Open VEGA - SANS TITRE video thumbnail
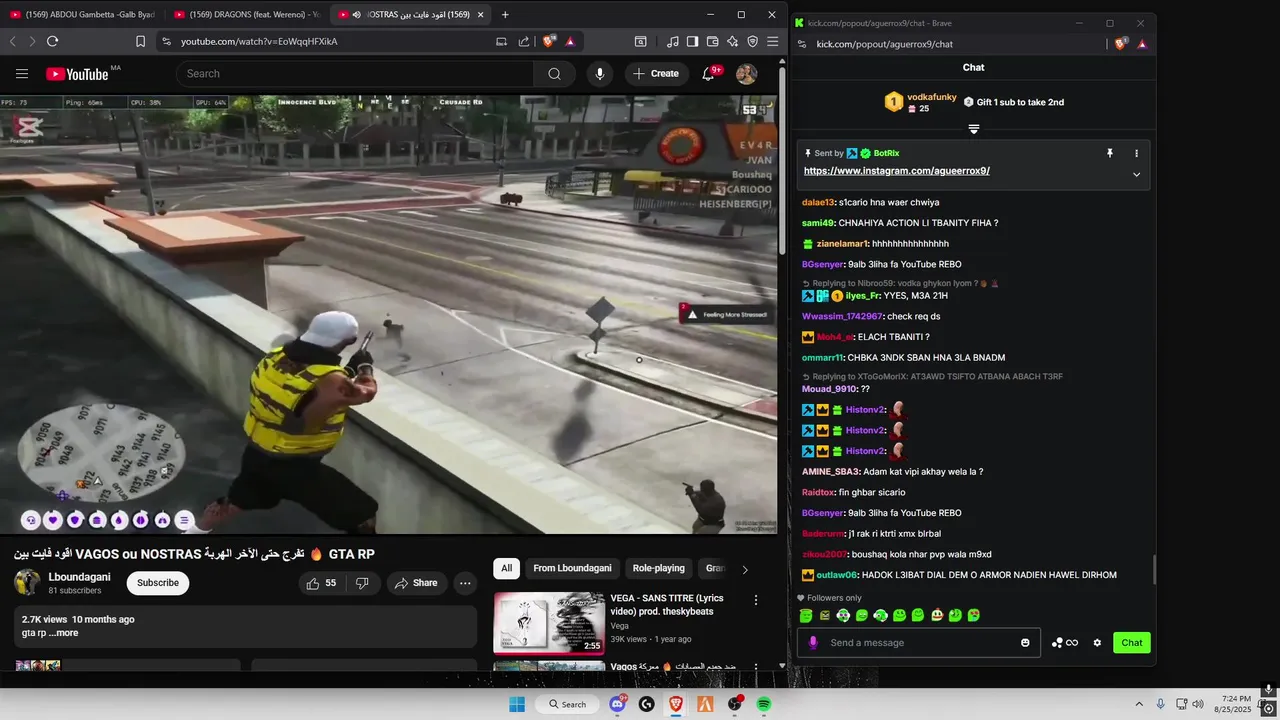The height and width of the screenshot is (720, 1280). 549,623
